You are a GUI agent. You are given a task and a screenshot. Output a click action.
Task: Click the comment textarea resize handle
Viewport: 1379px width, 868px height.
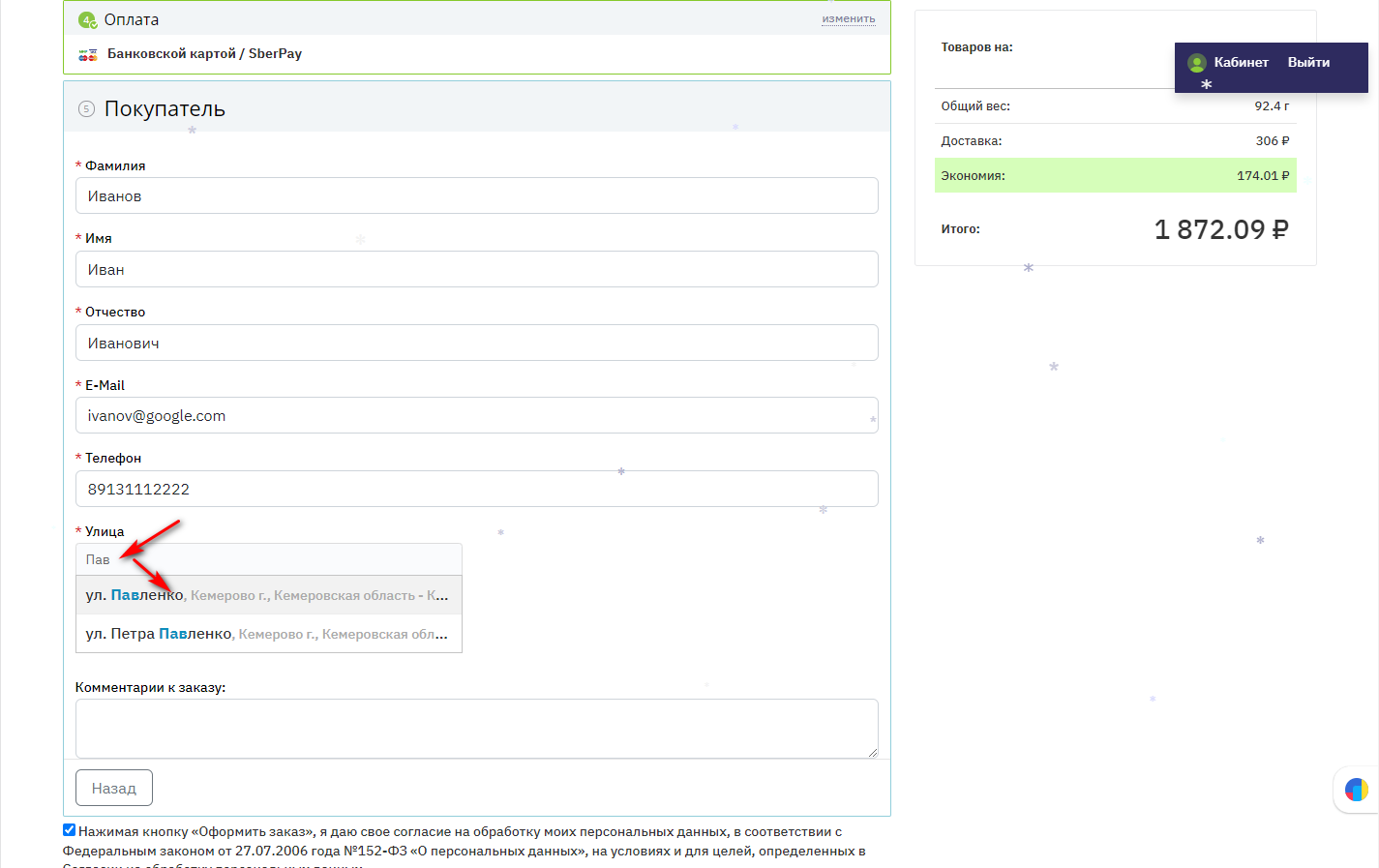(873, 753)
